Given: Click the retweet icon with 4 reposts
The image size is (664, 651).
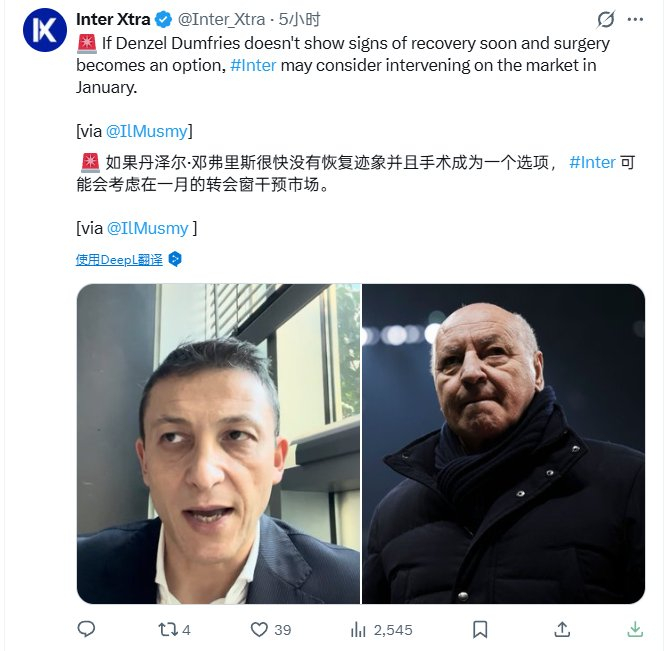Looking at the screenshot, I should point(168,629).
